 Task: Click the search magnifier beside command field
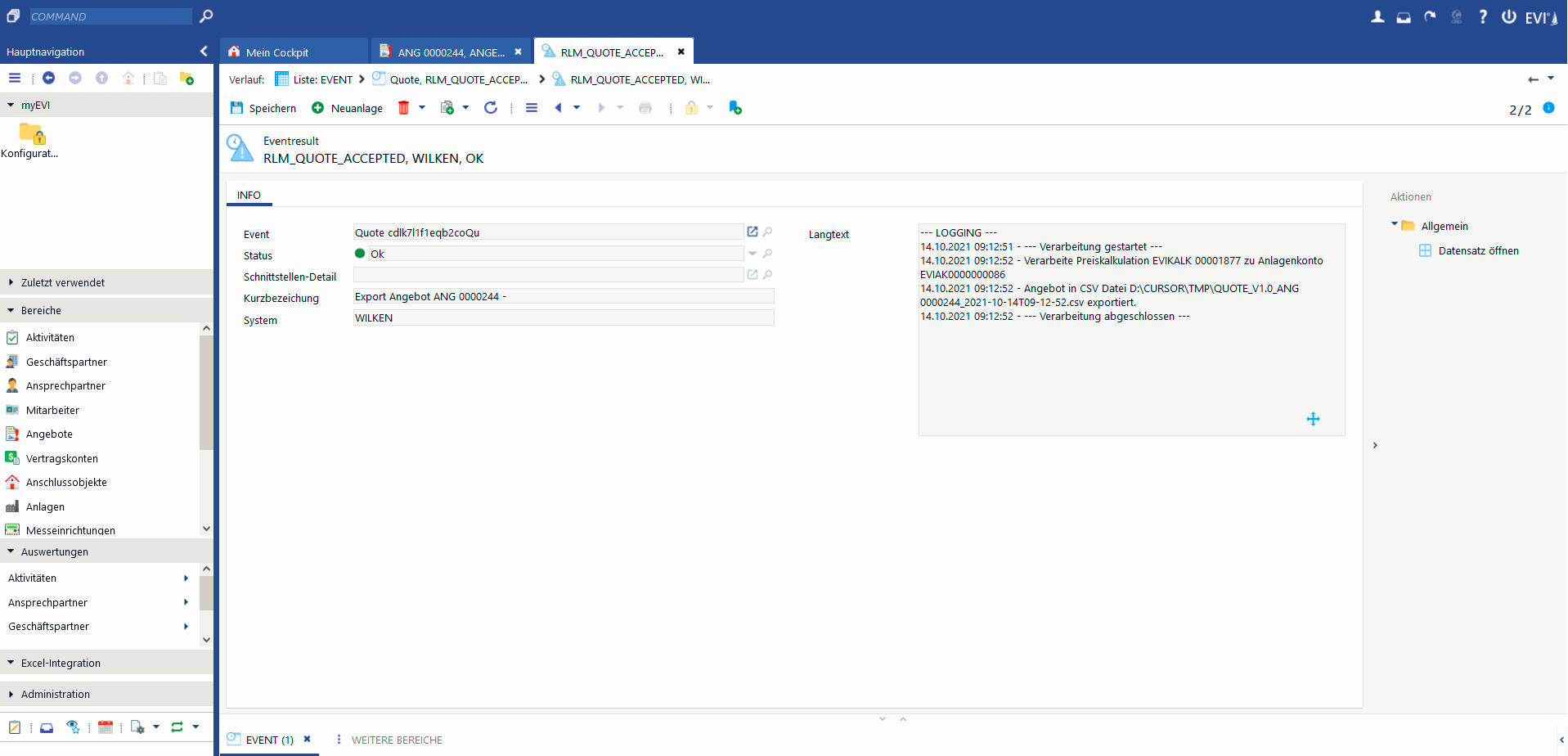pos(206,16)
